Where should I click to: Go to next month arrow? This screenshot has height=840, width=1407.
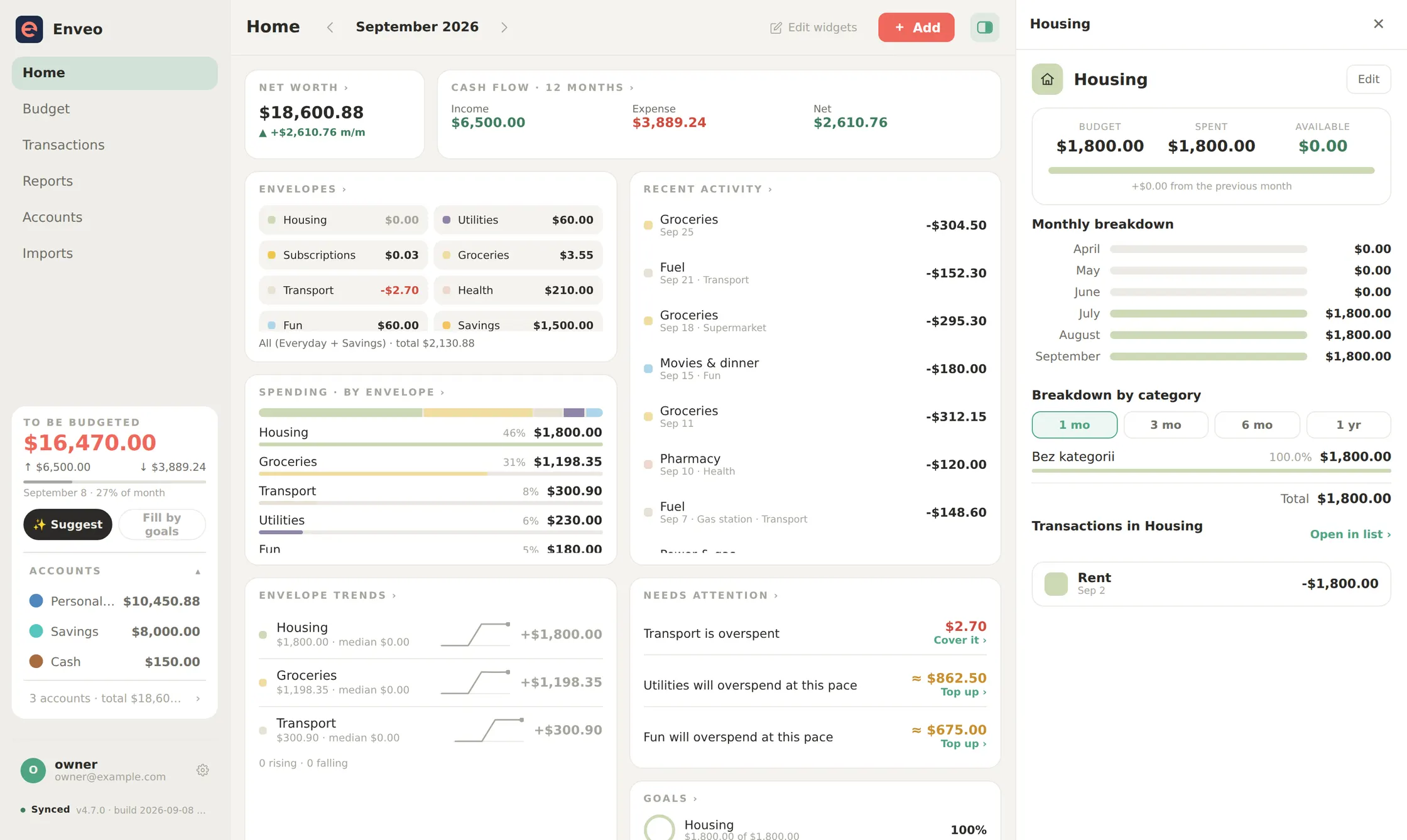pyautogui.click(x=504, y=28)
